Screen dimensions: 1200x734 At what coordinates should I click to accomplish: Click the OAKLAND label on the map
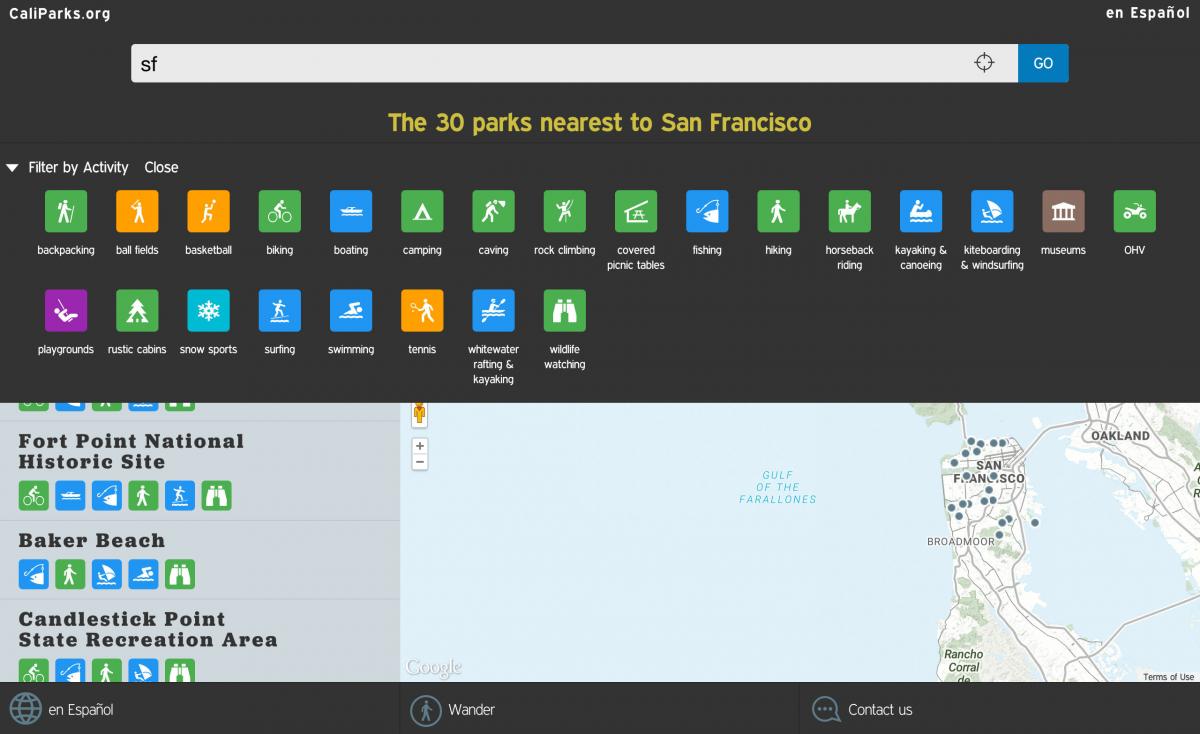pos(1120,436)
